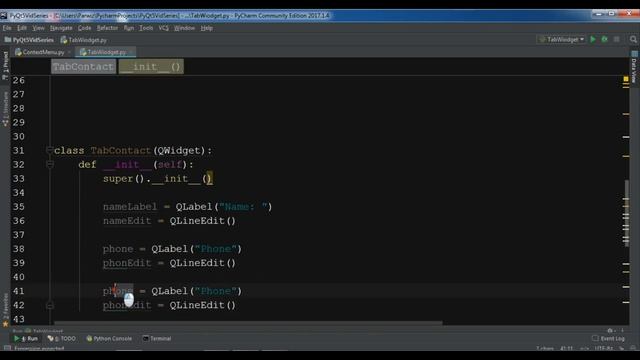The height and width of the screenshot is (360, 640).
Task: Click QWidget in the class declaration
Action: [x=179, y=150]
